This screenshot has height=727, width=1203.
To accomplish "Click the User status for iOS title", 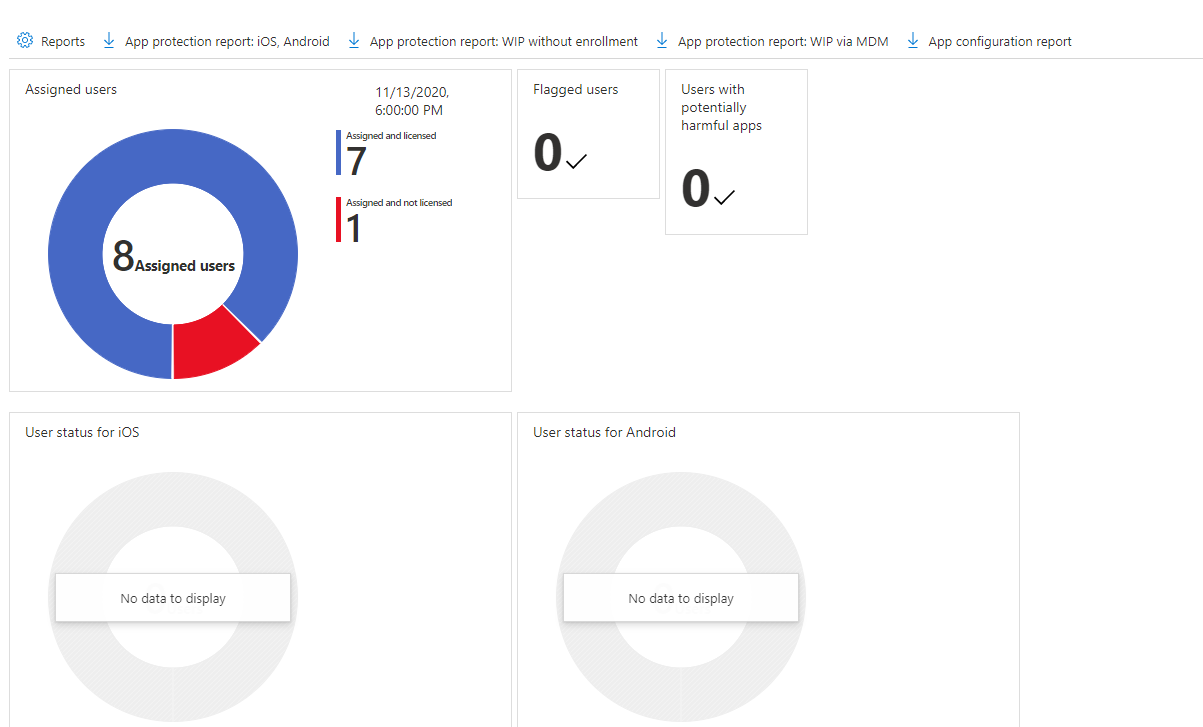I will 82,432.
